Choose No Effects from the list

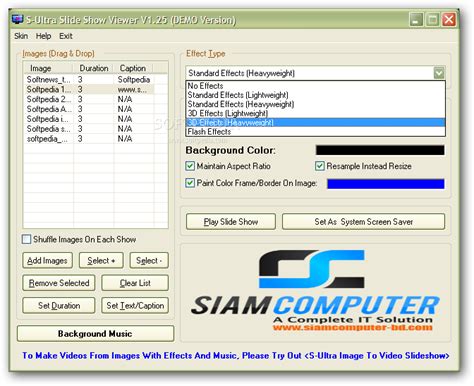pos(315,86)
